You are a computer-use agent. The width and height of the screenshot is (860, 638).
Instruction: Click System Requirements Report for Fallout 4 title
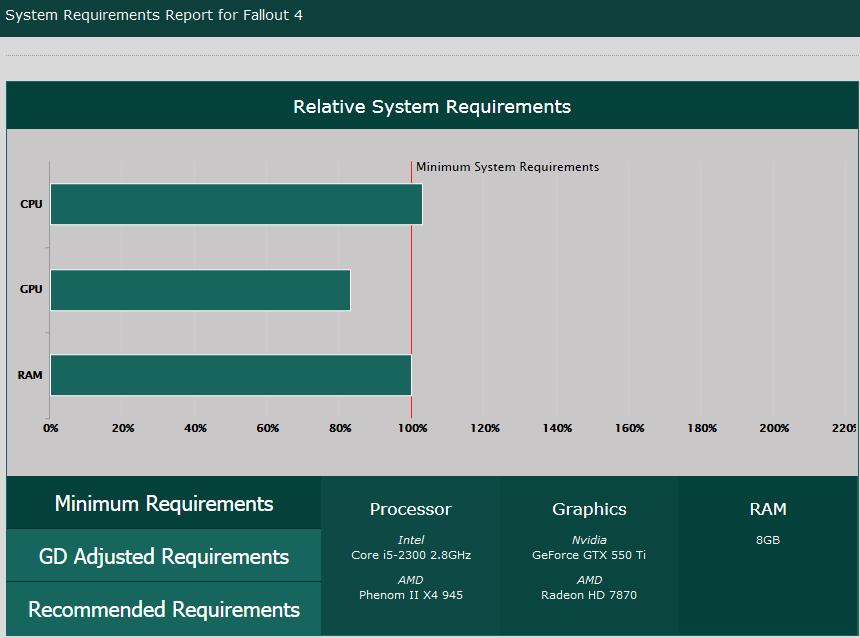point(154,15)
